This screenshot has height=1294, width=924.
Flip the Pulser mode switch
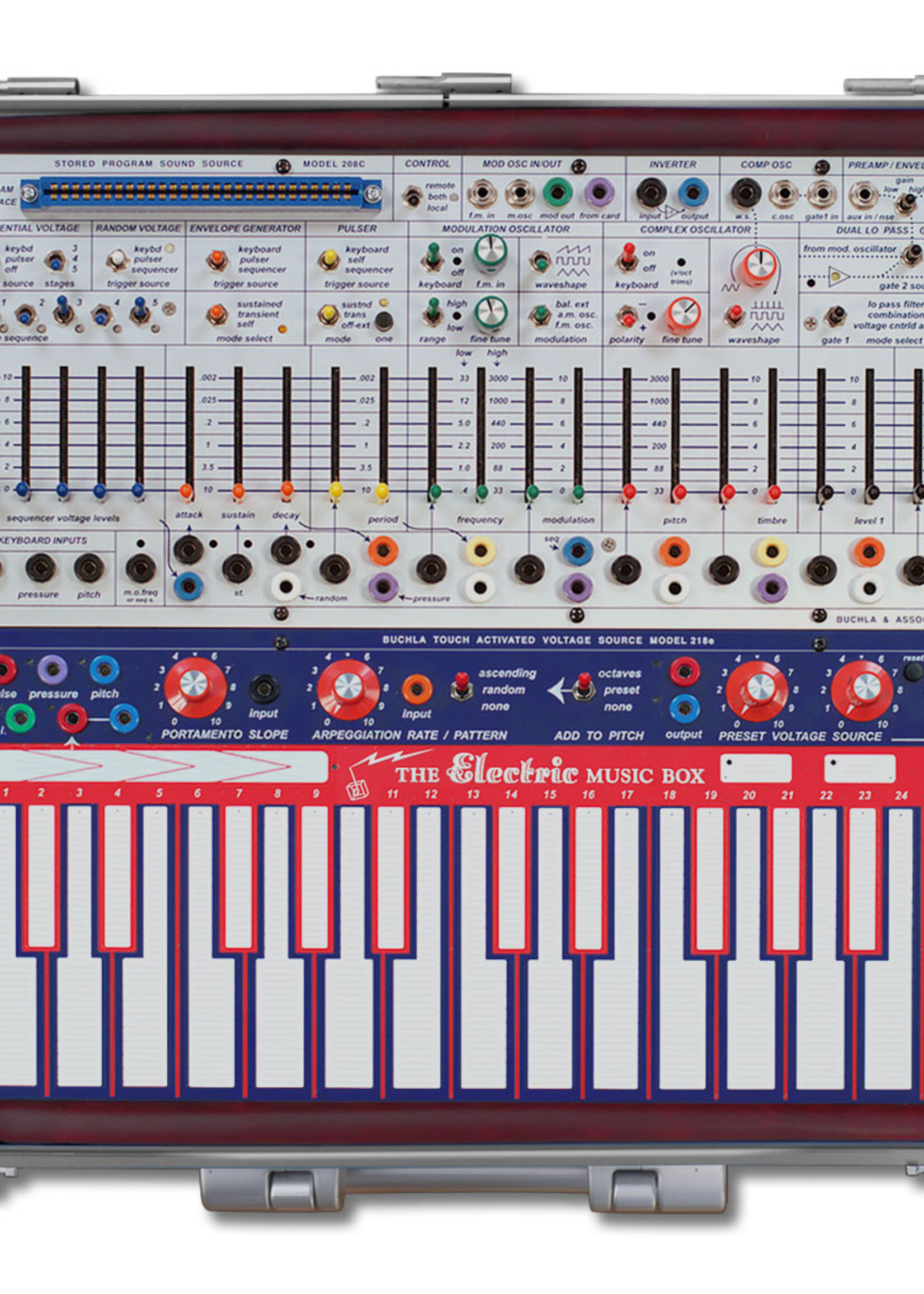(328, 314)
